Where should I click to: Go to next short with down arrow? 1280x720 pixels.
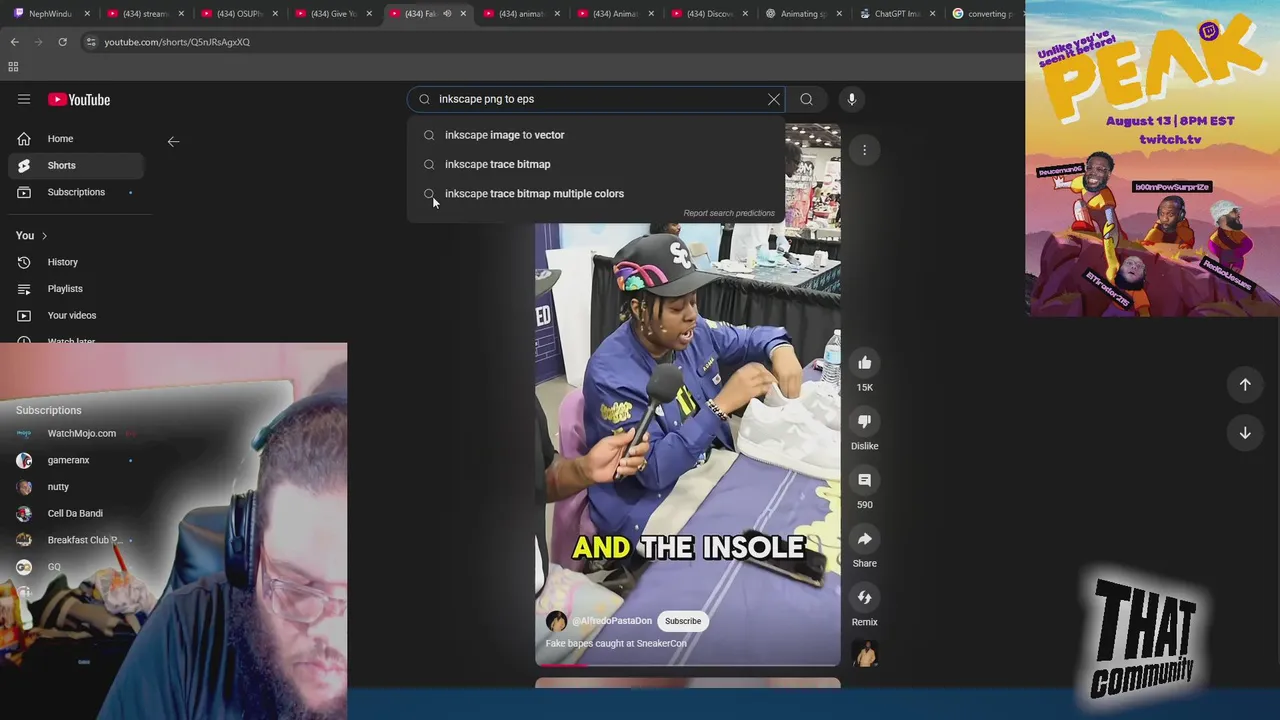click(x=1245, y=433)
